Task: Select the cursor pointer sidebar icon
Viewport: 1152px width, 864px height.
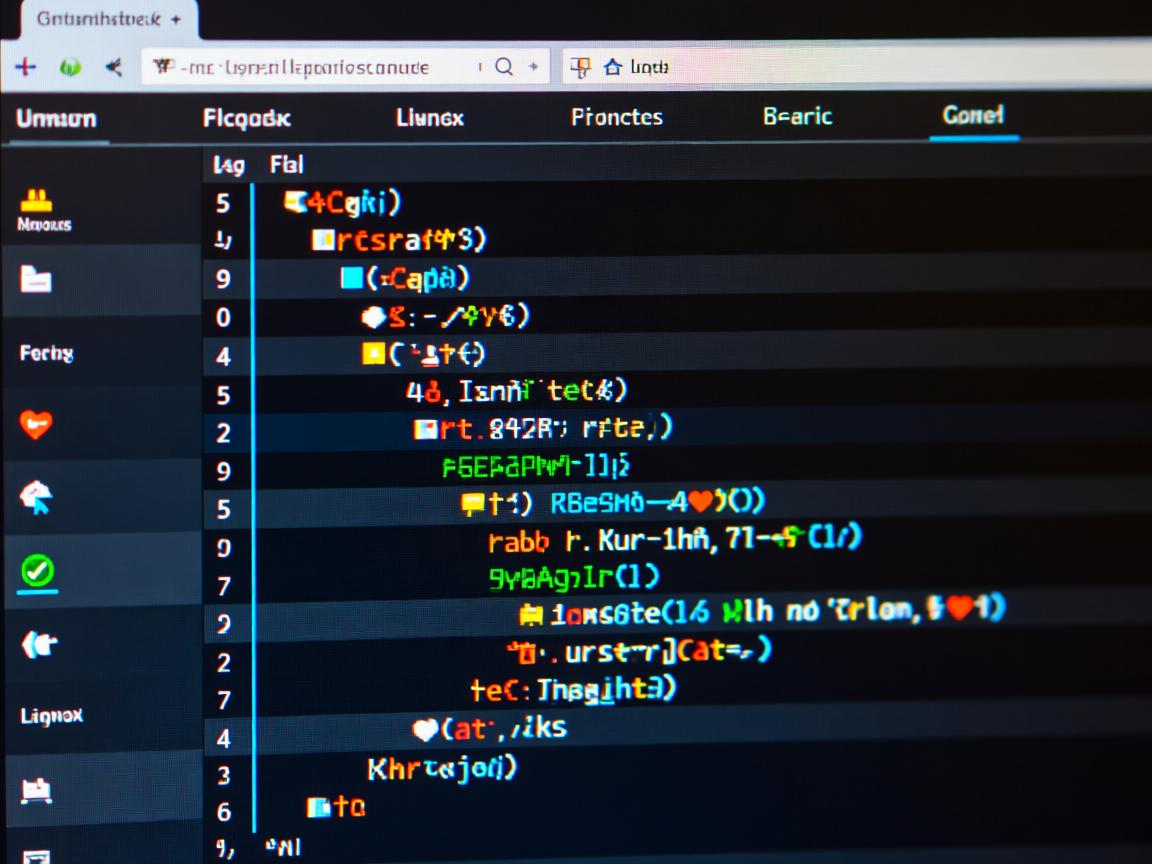Action: (x=36, y=496)
